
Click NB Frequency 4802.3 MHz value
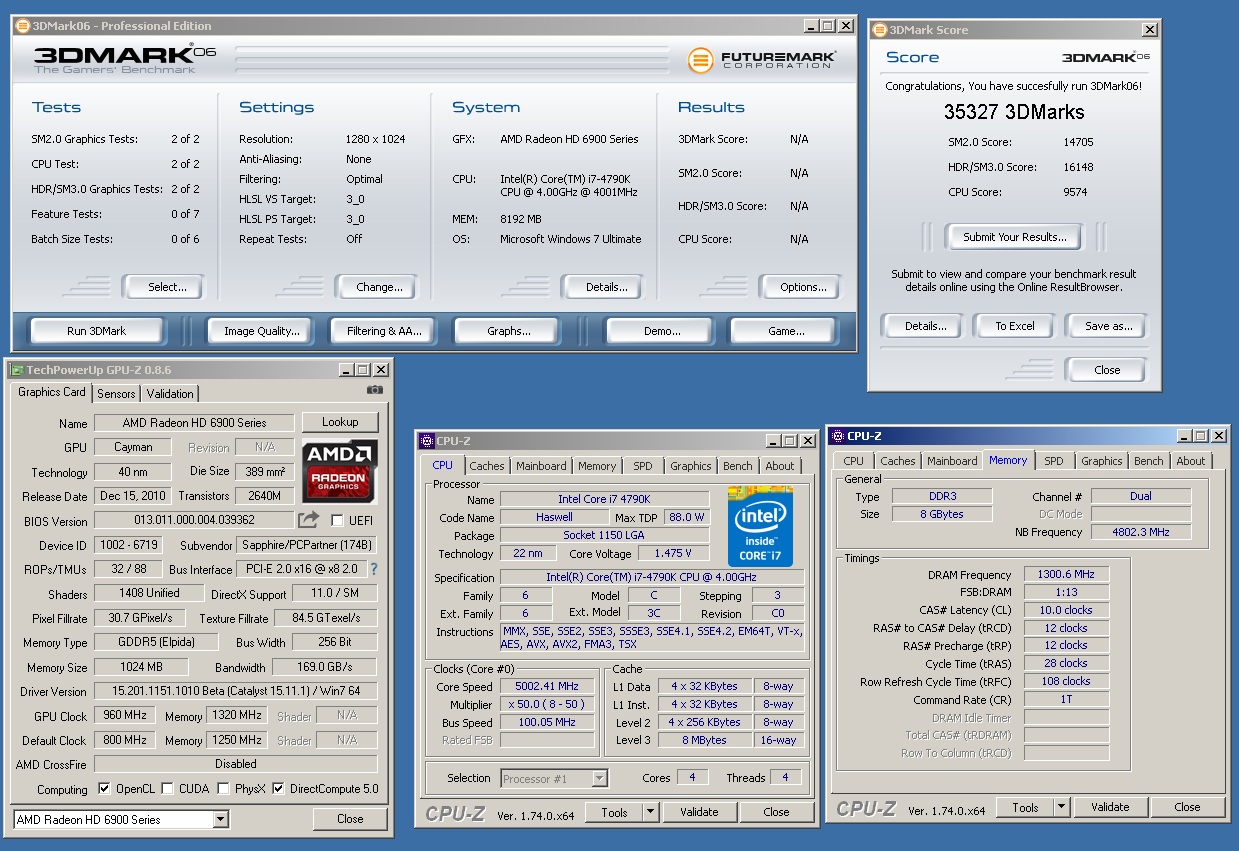(x=1141, y=532)
